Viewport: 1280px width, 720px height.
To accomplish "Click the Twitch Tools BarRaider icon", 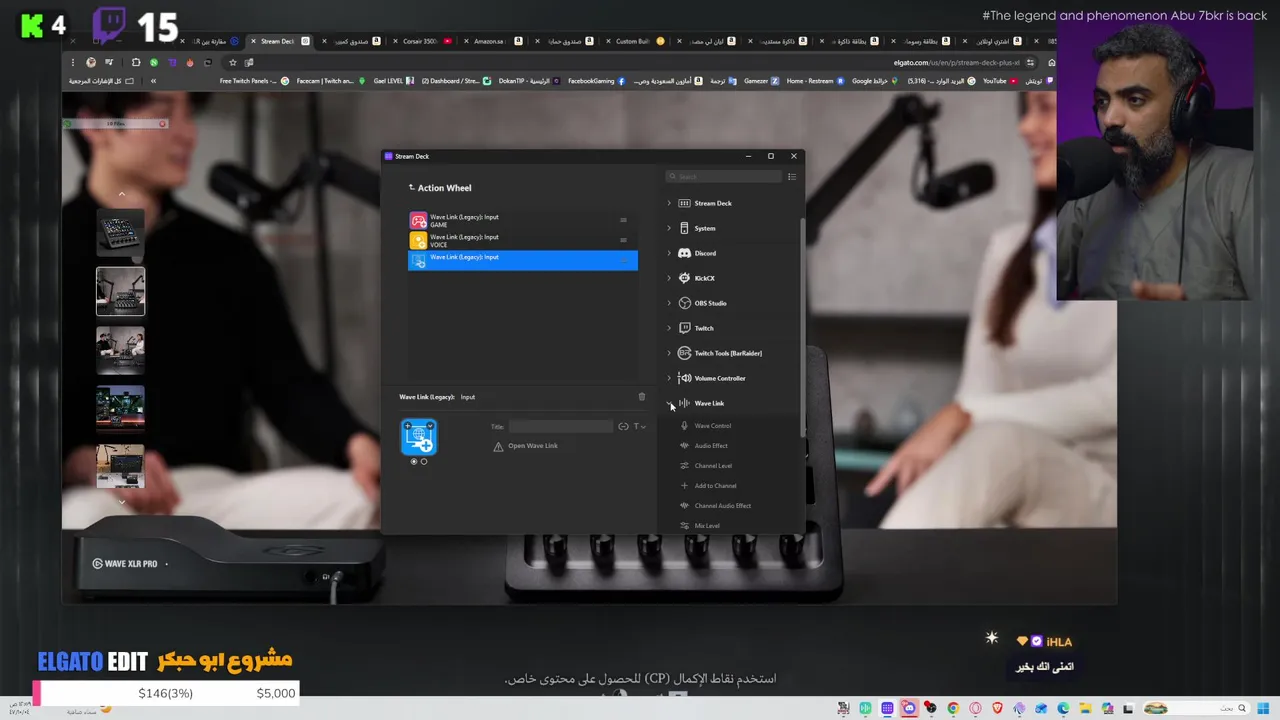I will tap(684, 353).
